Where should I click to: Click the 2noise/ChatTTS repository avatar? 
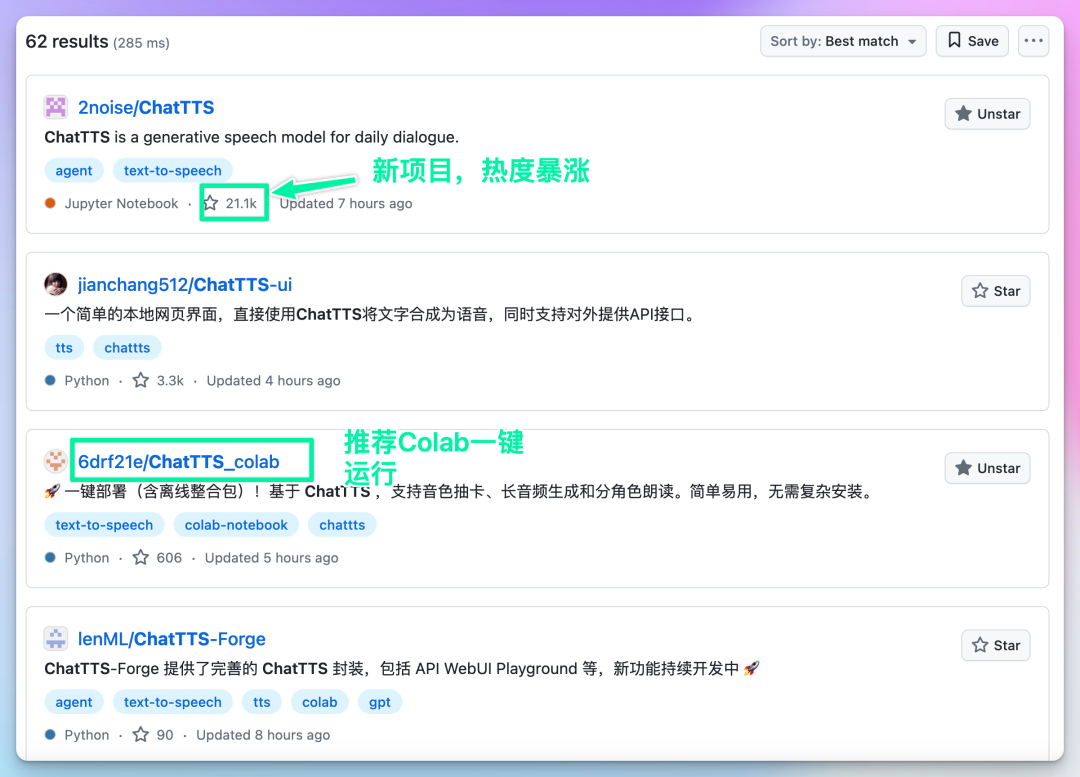click(x=55, y=106)
